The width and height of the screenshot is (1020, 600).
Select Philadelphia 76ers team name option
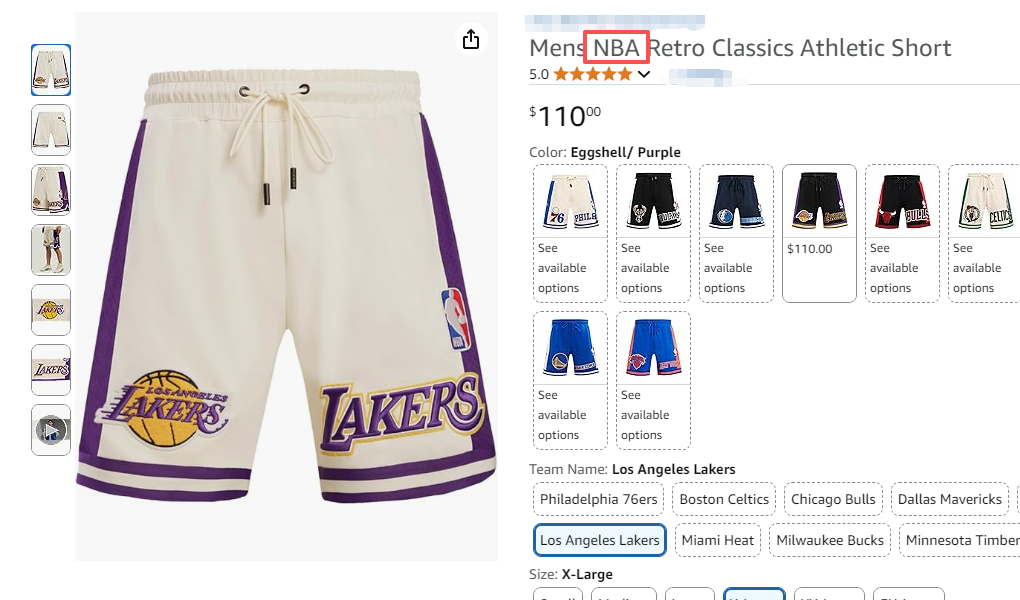(x=599, y=499)
